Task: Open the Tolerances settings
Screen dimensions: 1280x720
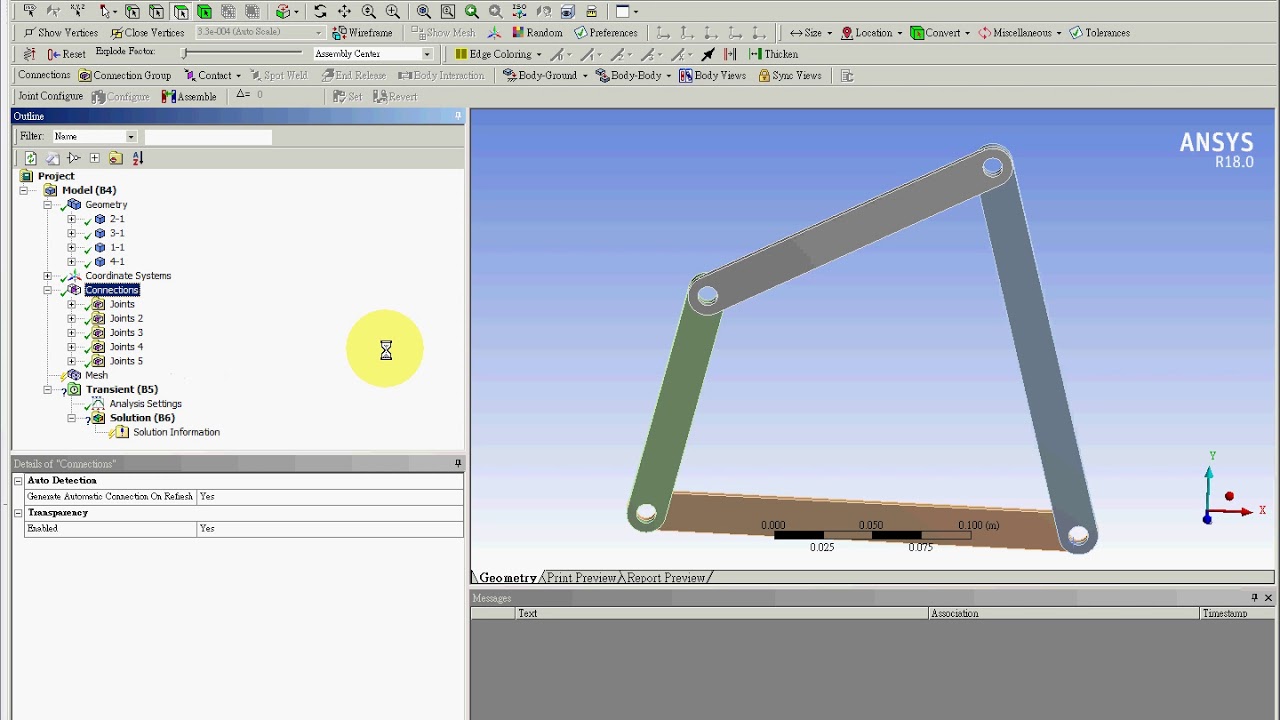Action: coord(1099,32)
